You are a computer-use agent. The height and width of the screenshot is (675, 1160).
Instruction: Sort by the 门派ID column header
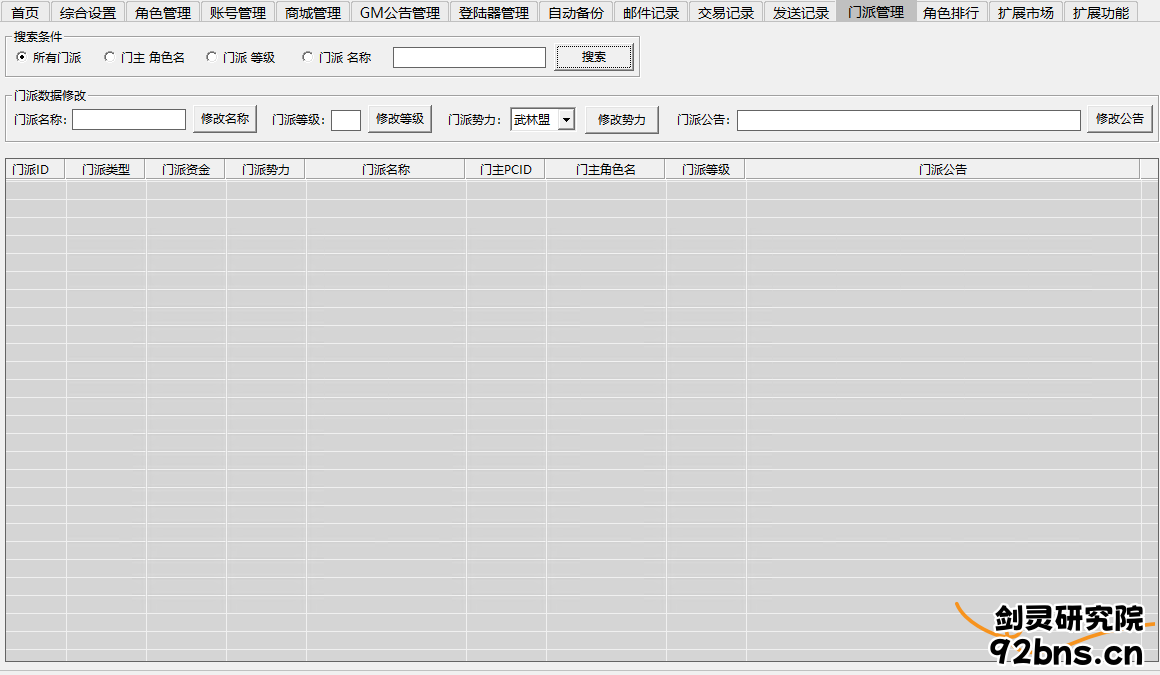(x=36, y=169)
